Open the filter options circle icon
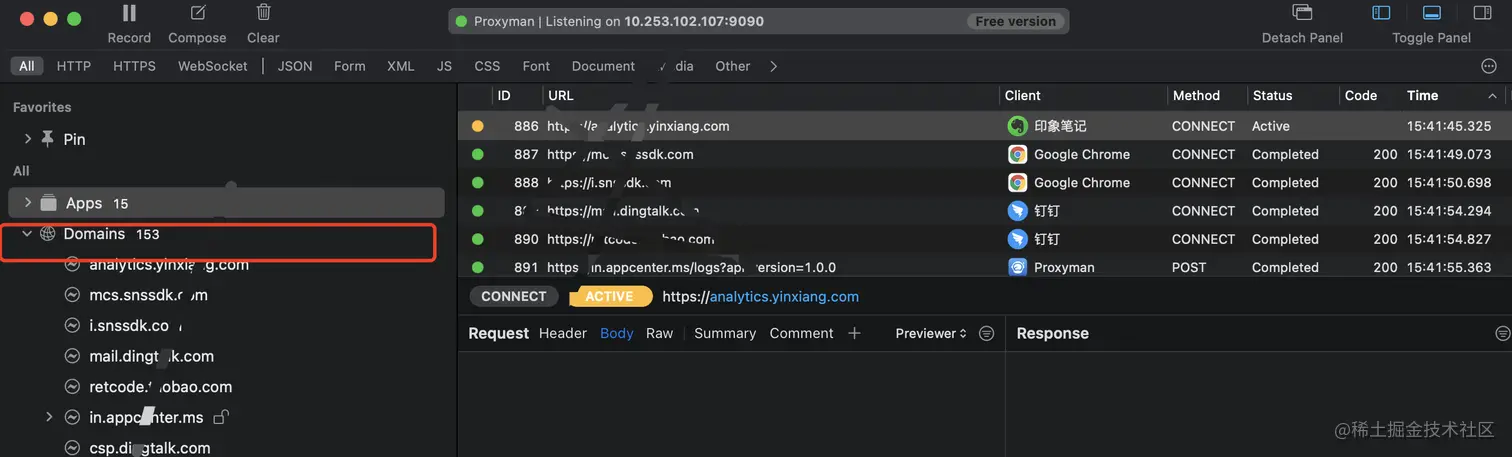This screenshot has height=457, width=1512. 1488,66
